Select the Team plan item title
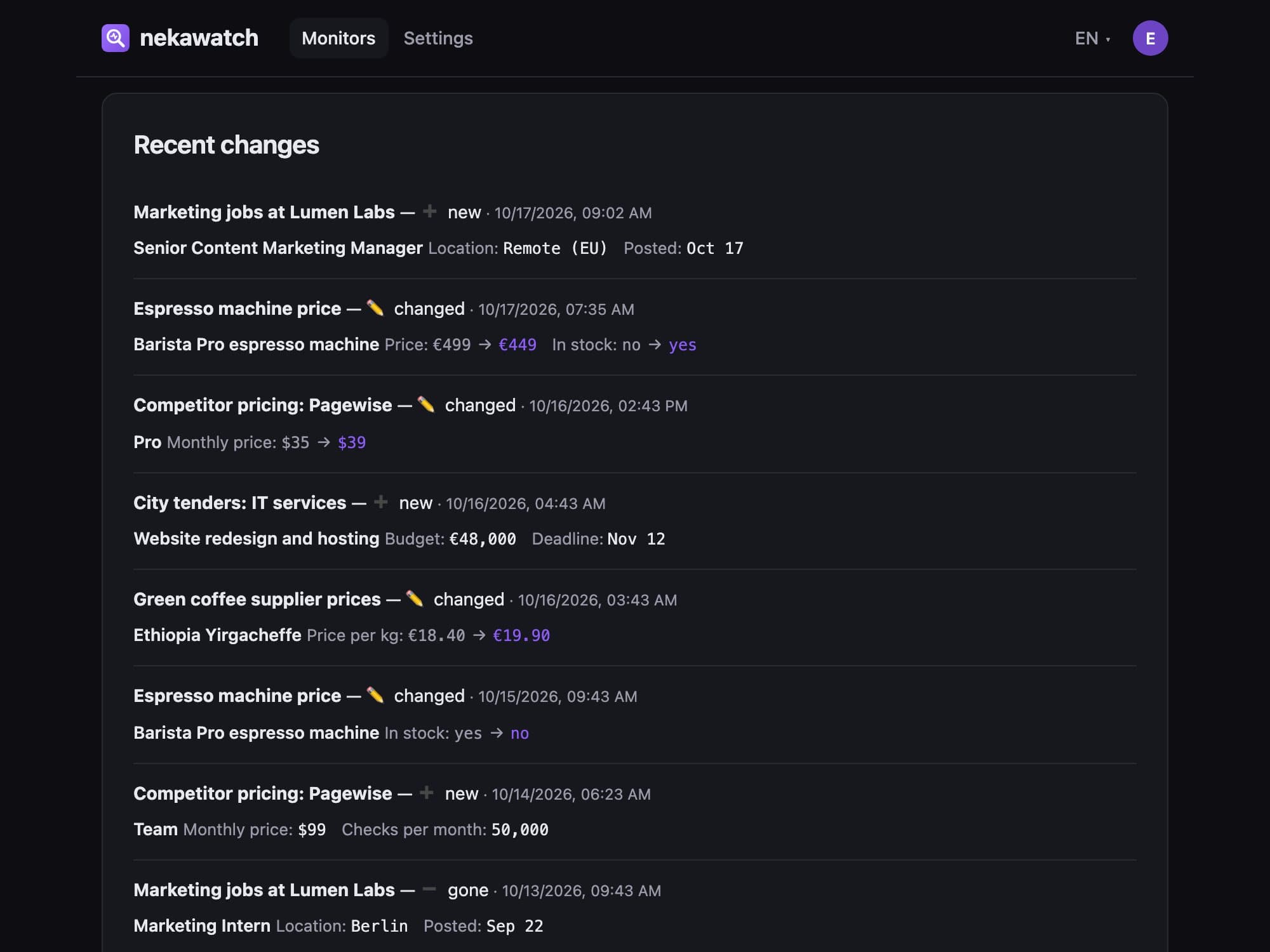Viewport: 1270px width, 952px height. (156, 830)
